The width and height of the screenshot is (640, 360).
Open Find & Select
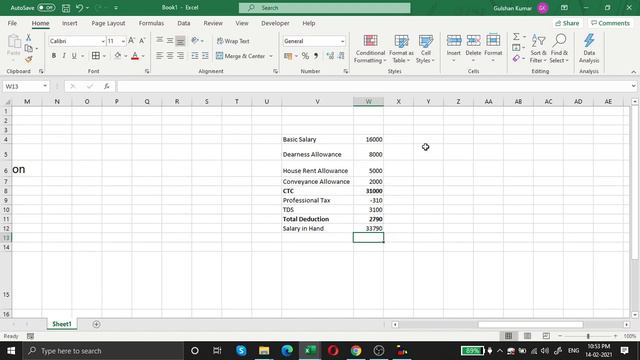(559, 49)
